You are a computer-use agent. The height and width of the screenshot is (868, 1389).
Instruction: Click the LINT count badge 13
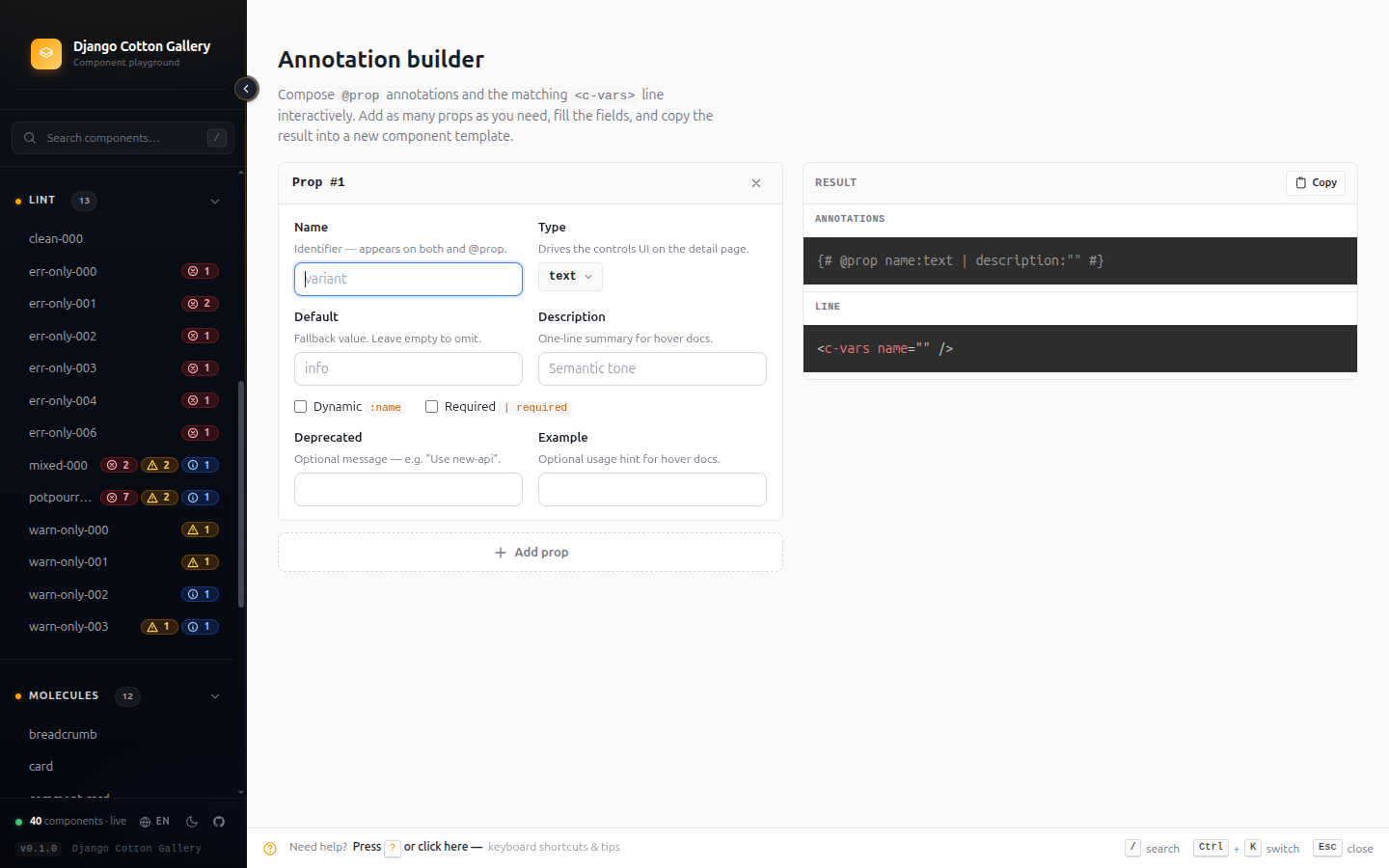tap(85, 201)
